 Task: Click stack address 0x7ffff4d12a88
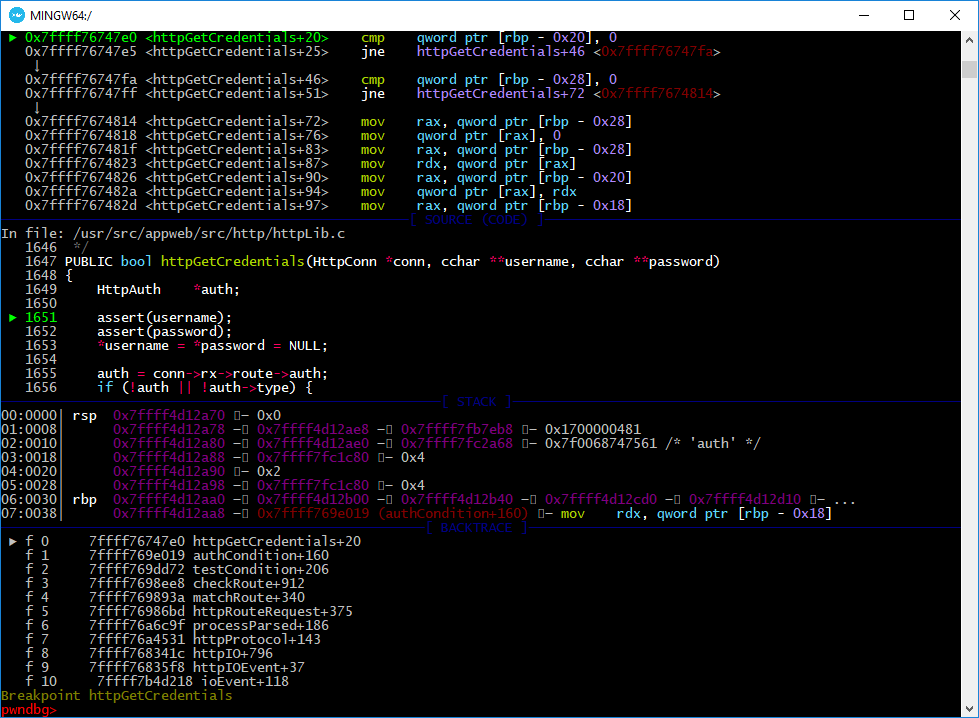(169, 458)
